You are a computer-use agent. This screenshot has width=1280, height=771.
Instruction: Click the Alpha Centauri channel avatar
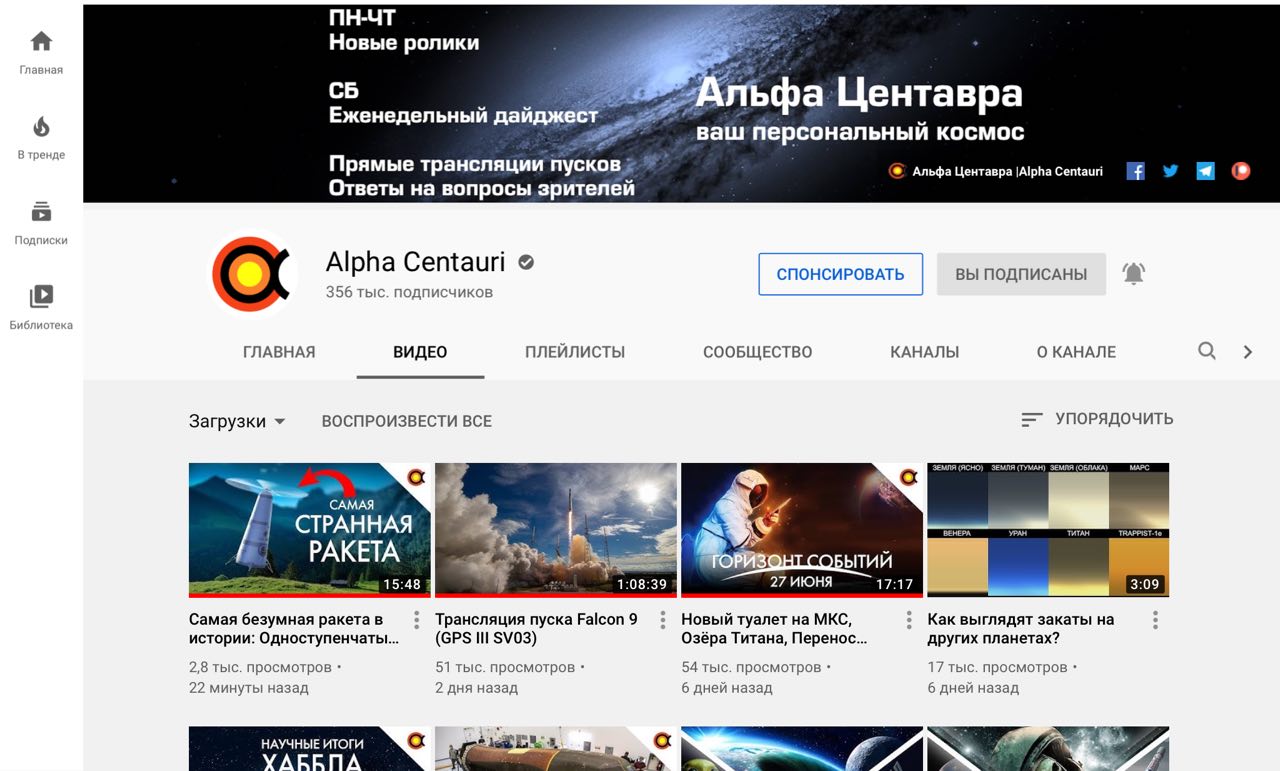(252, 274)
